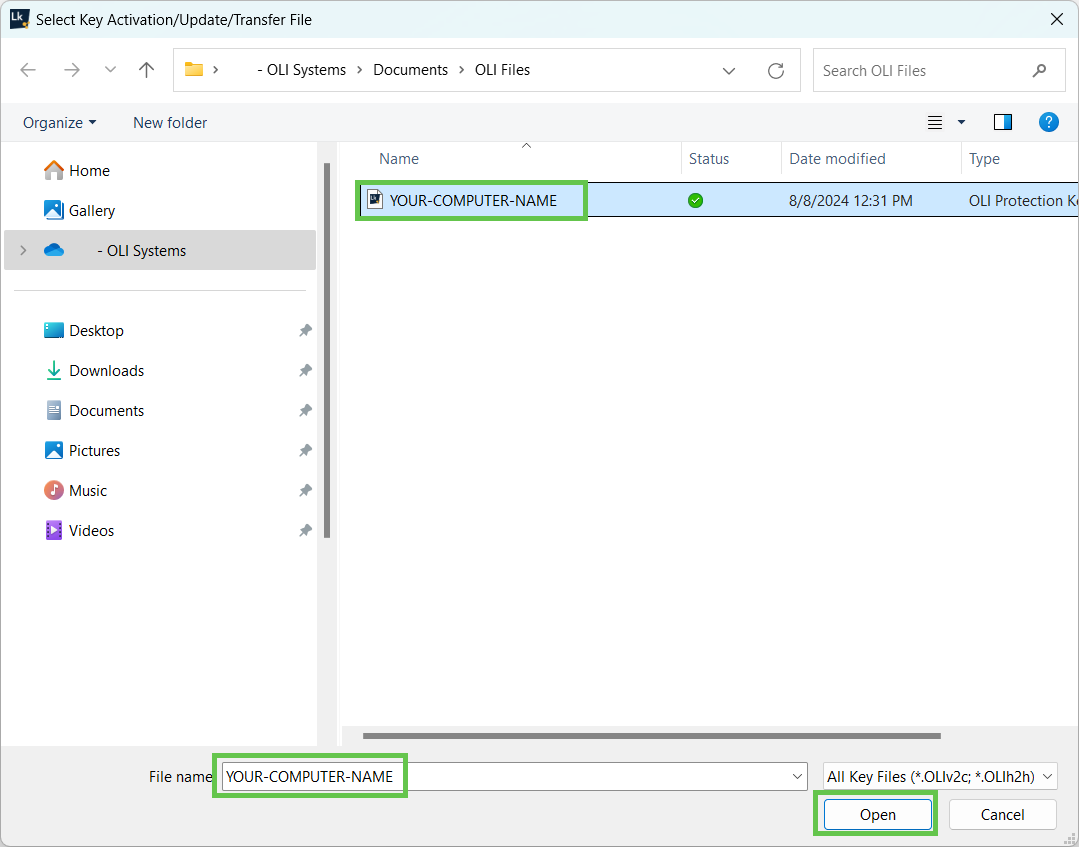This screenshot has width=1079, height=847.
Task: Click the file's OLI key icon
Action: pos(375,200)
